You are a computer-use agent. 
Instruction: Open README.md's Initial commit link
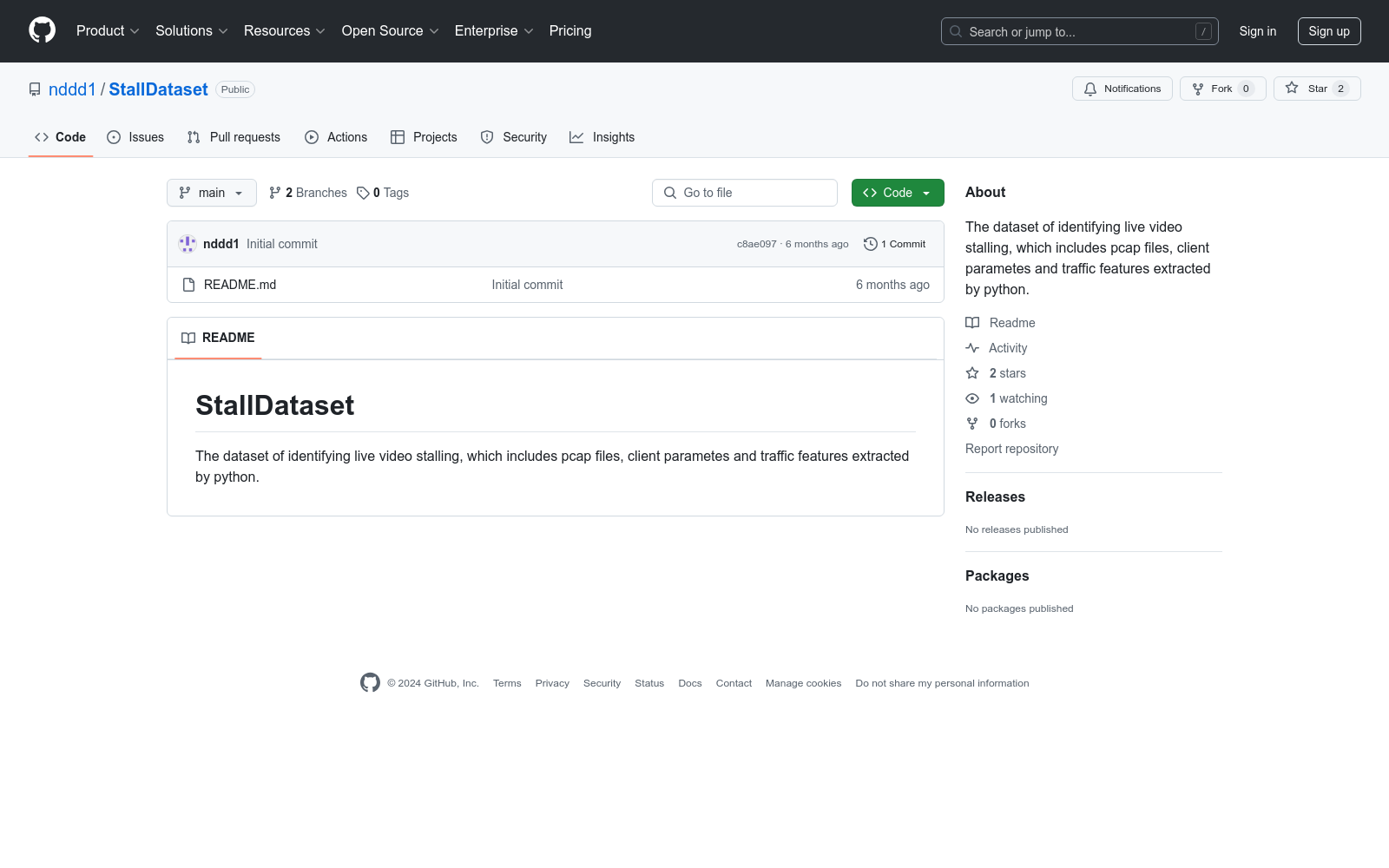click(527, 285)
